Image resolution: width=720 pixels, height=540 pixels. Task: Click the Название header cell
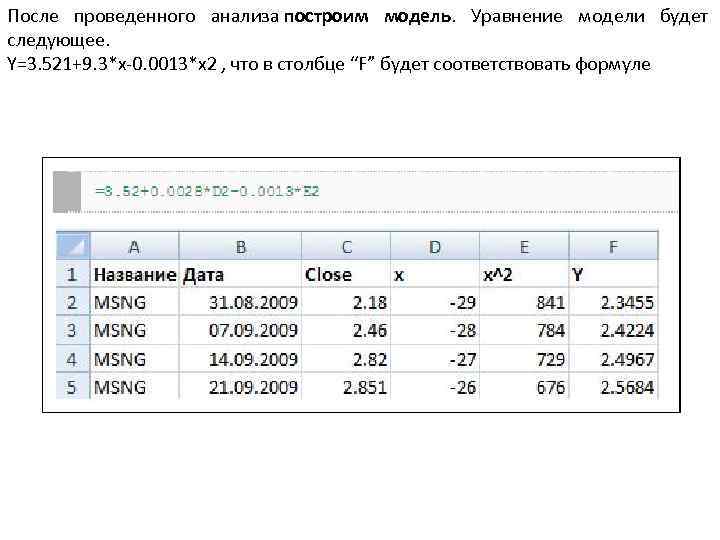pos(134,275)
